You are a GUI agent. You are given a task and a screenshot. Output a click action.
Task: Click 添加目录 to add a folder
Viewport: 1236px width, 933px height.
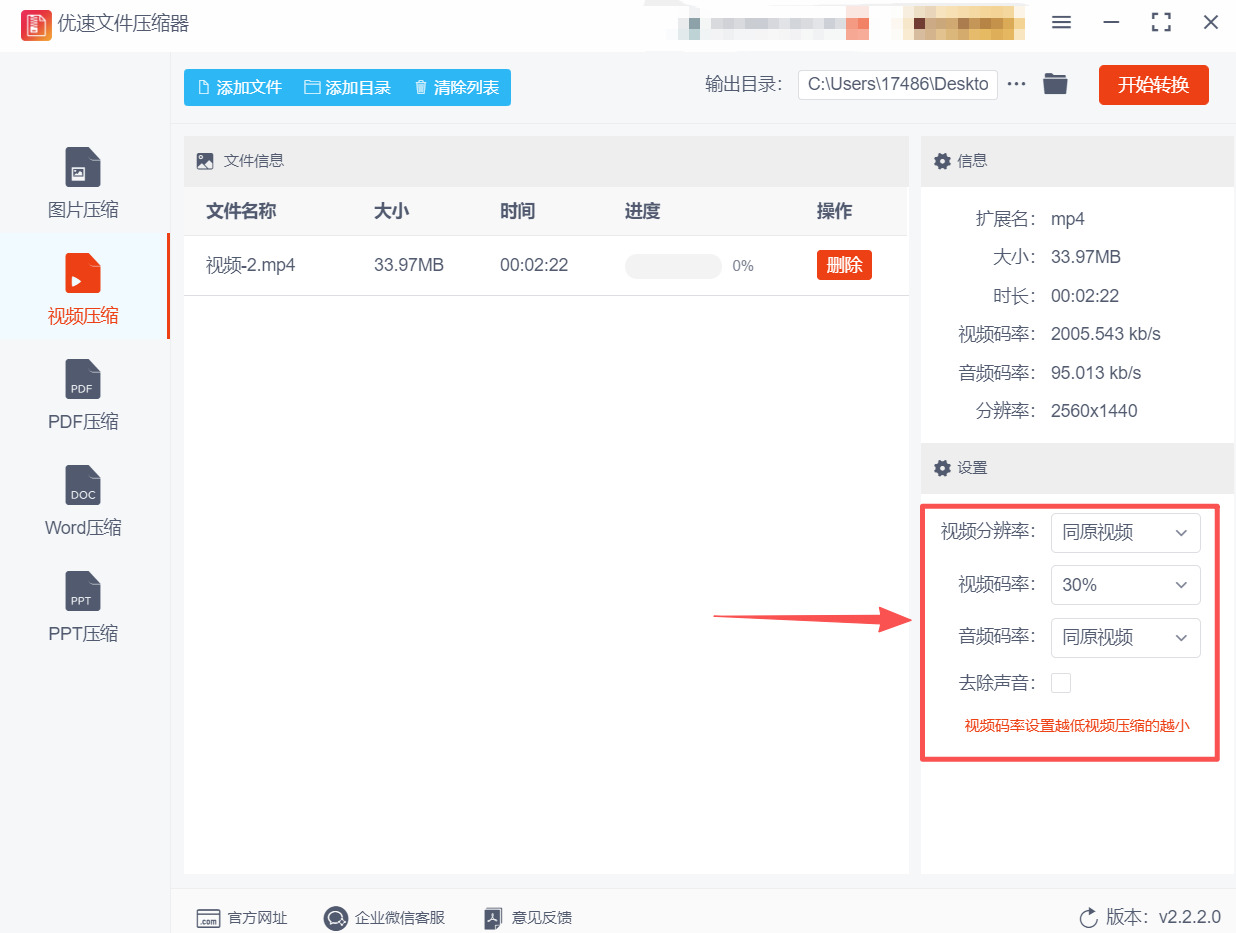coord(347,87)
